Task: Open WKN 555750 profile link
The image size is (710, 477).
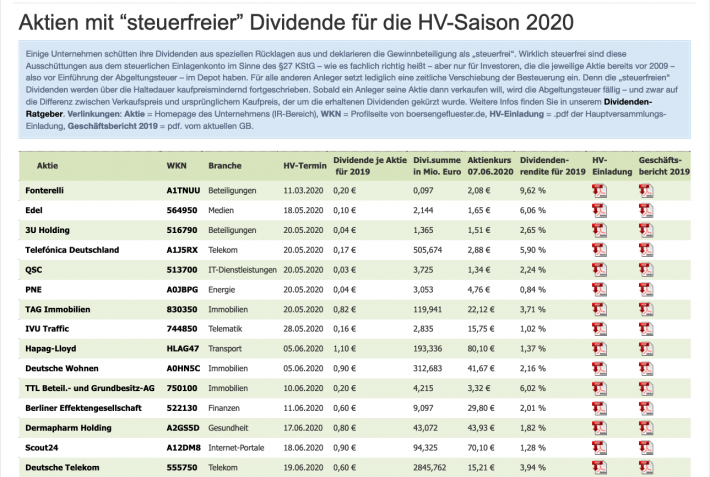Action: (x=182, y=467)
